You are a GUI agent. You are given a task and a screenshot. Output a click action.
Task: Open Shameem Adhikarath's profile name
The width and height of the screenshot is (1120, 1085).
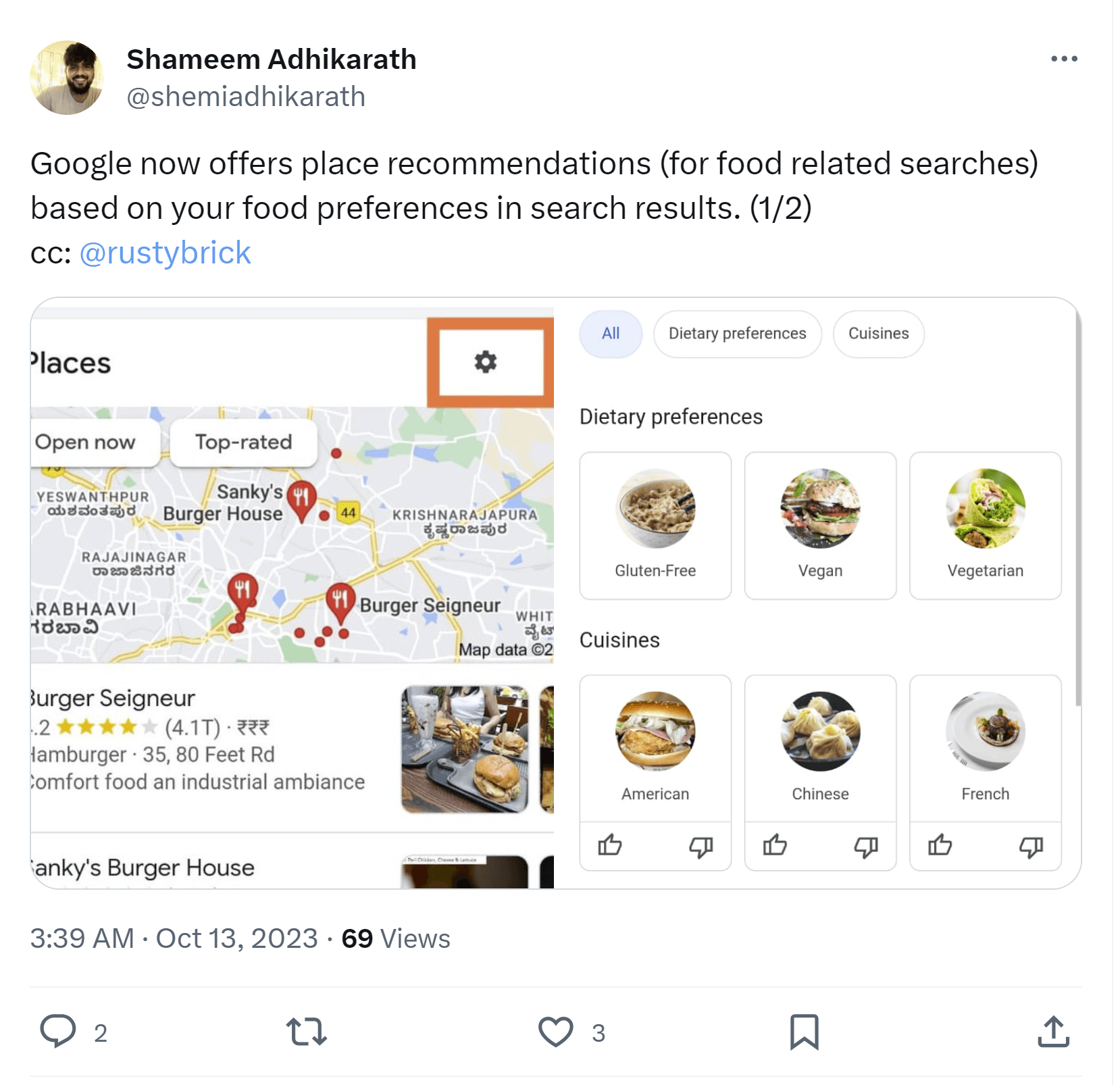click(x=272, y=59)
